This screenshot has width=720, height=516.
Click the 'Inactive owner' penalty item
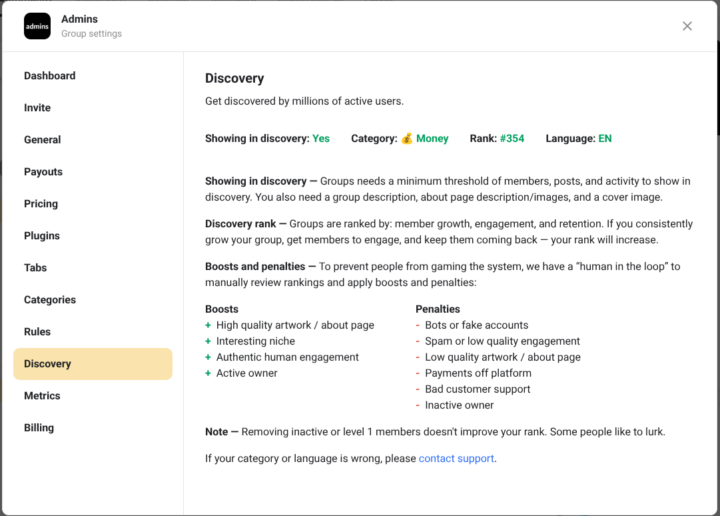pyautogui.click(x=459, y=405)
